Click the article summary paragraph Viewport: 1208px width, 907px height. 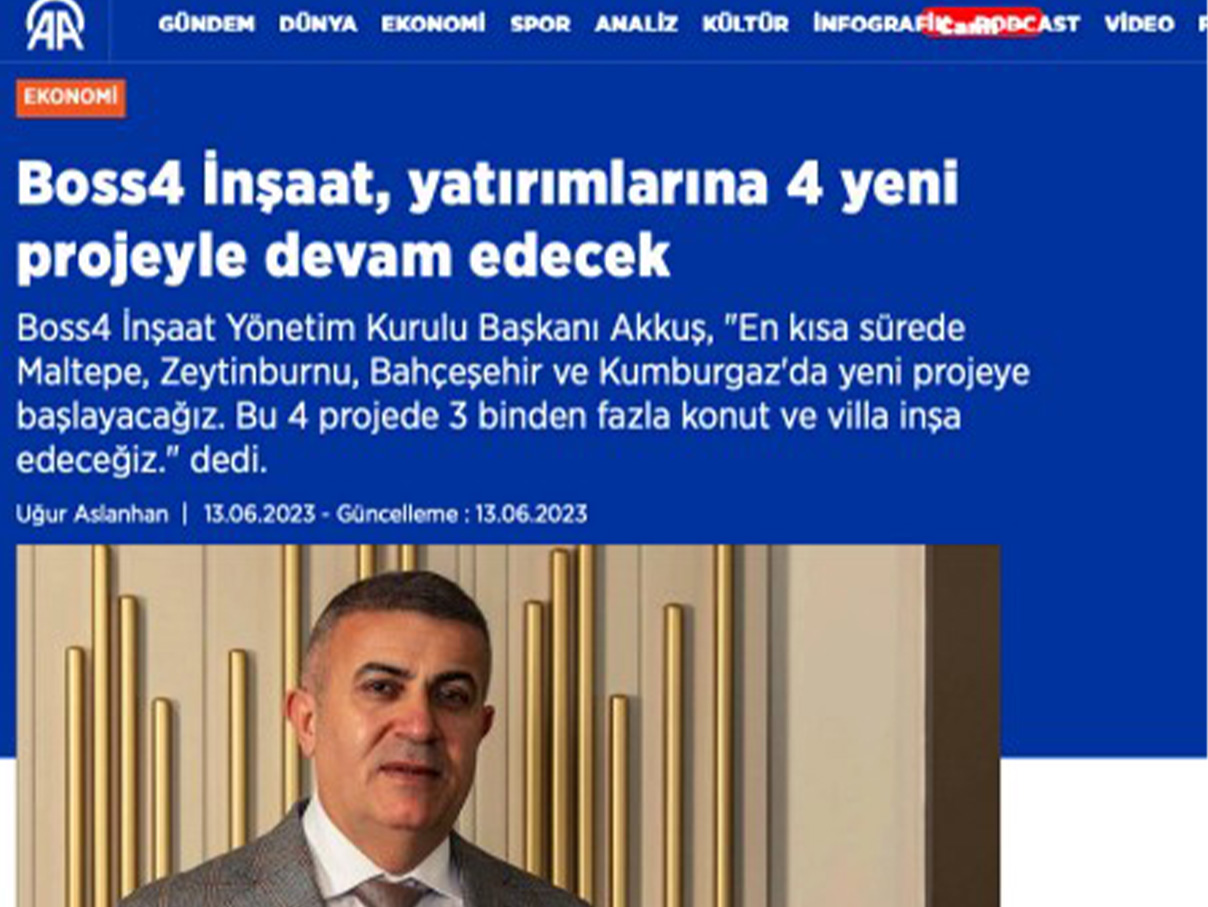point(522,395)
